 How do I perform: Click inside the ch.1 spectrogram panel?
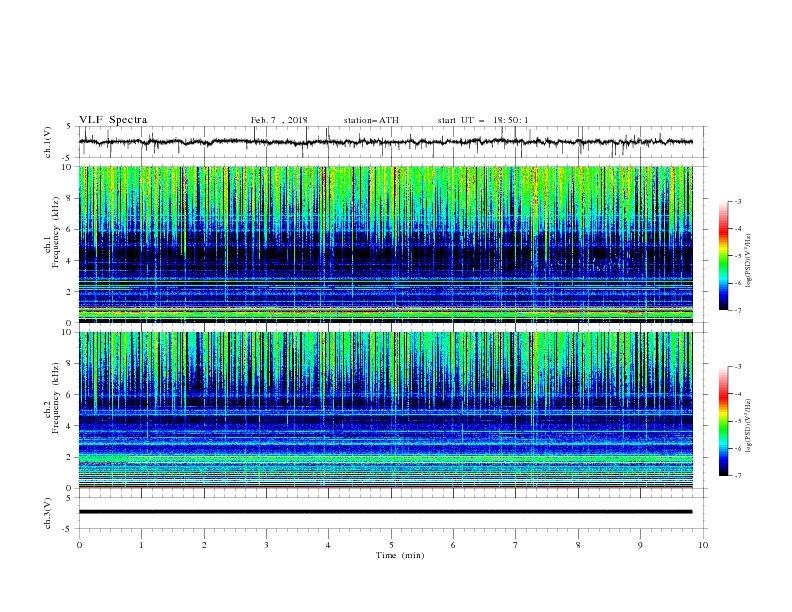coord(385,244)
